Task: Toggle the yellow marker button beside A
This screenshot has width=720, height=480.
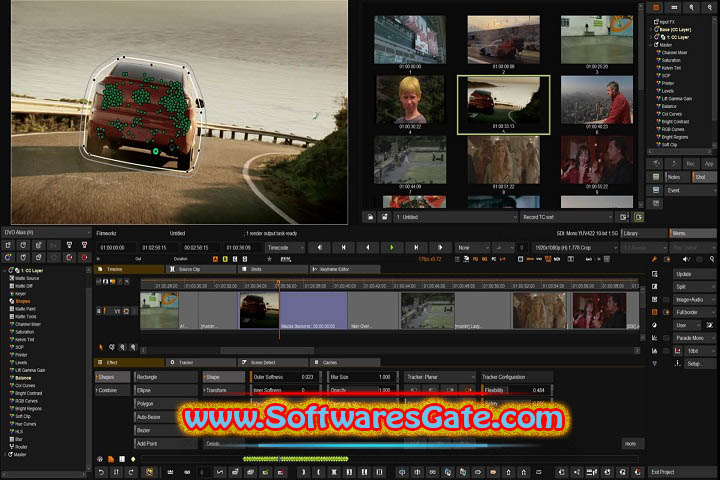Action: [225, 259]
